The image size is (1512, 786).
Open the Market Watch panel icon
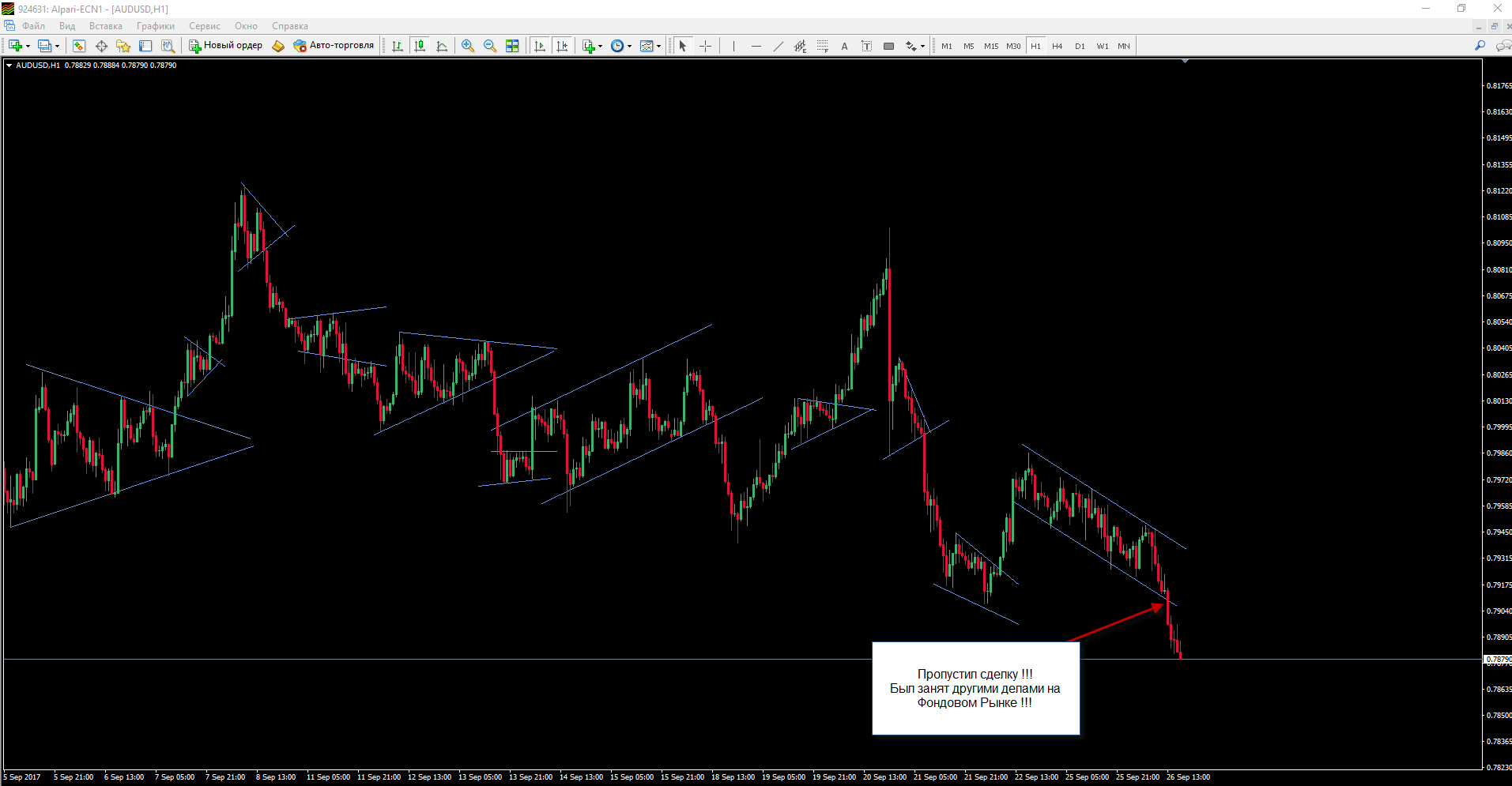click(x=79, y=46)
